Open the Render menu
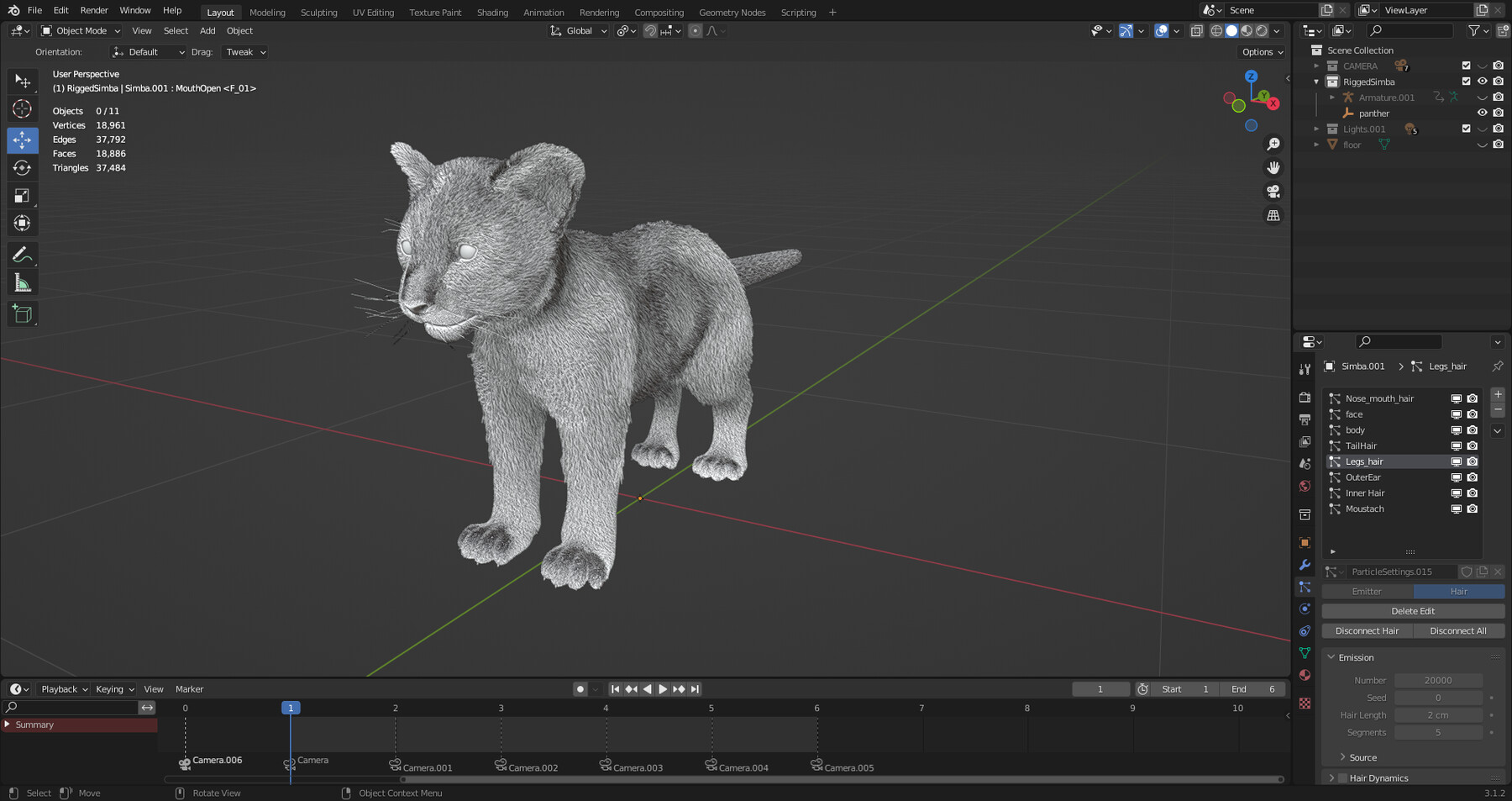The width and height of the screenshot is (1512, 801). tap(93, 10)
